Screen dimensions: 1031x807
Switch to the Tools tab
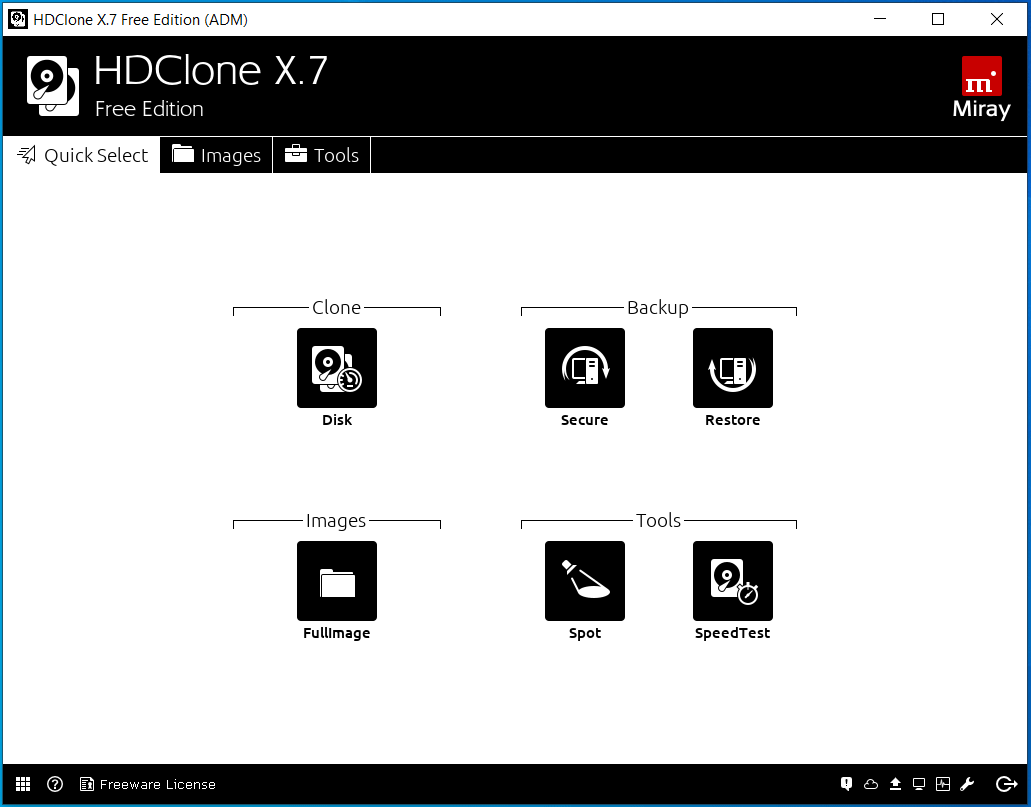tap(321, 155)
